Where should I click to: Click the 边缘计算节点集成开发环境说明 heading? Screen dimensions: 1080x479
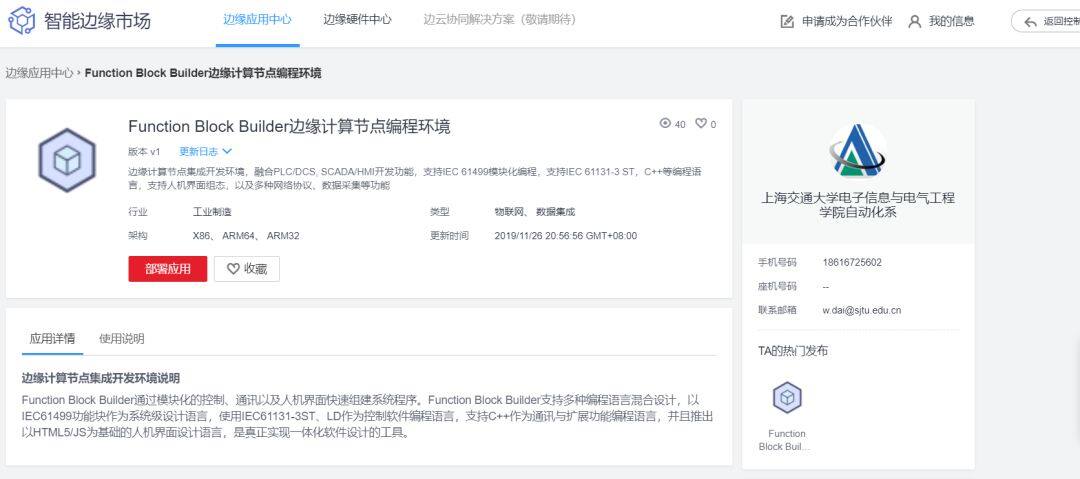[101, 378]
